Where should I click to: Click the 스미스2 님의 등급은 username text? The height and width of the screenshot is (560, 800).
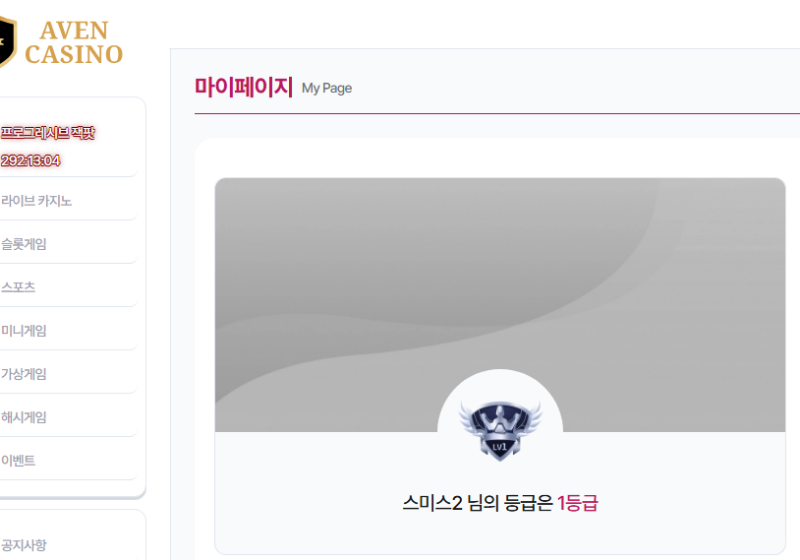point(478,503)
